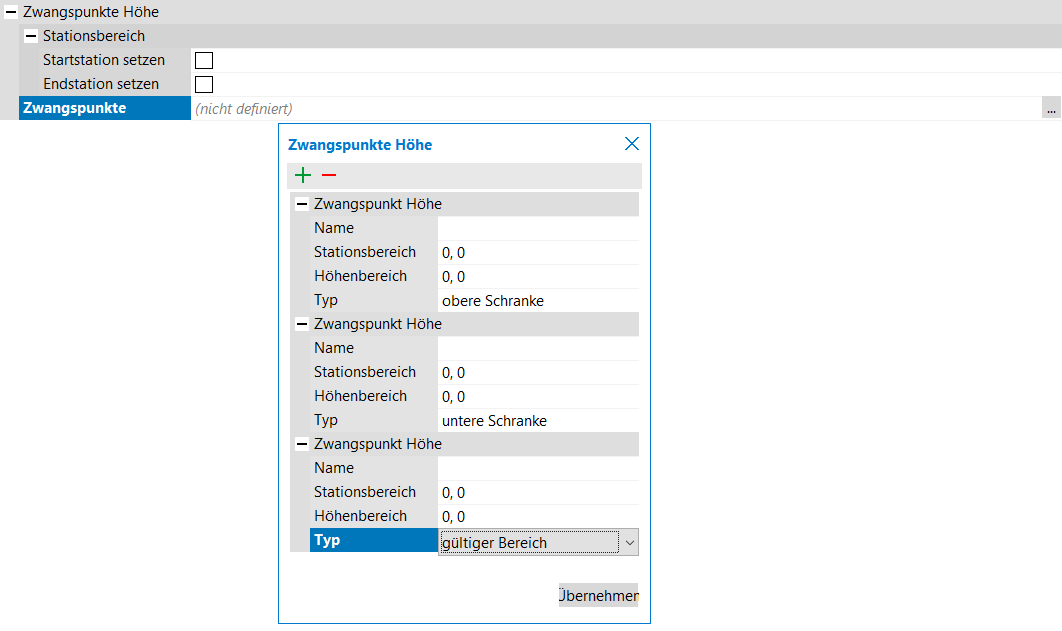Screen dimensions: 1062x631
Task: Click the third entry's Name field
Action: pos(537,469)
